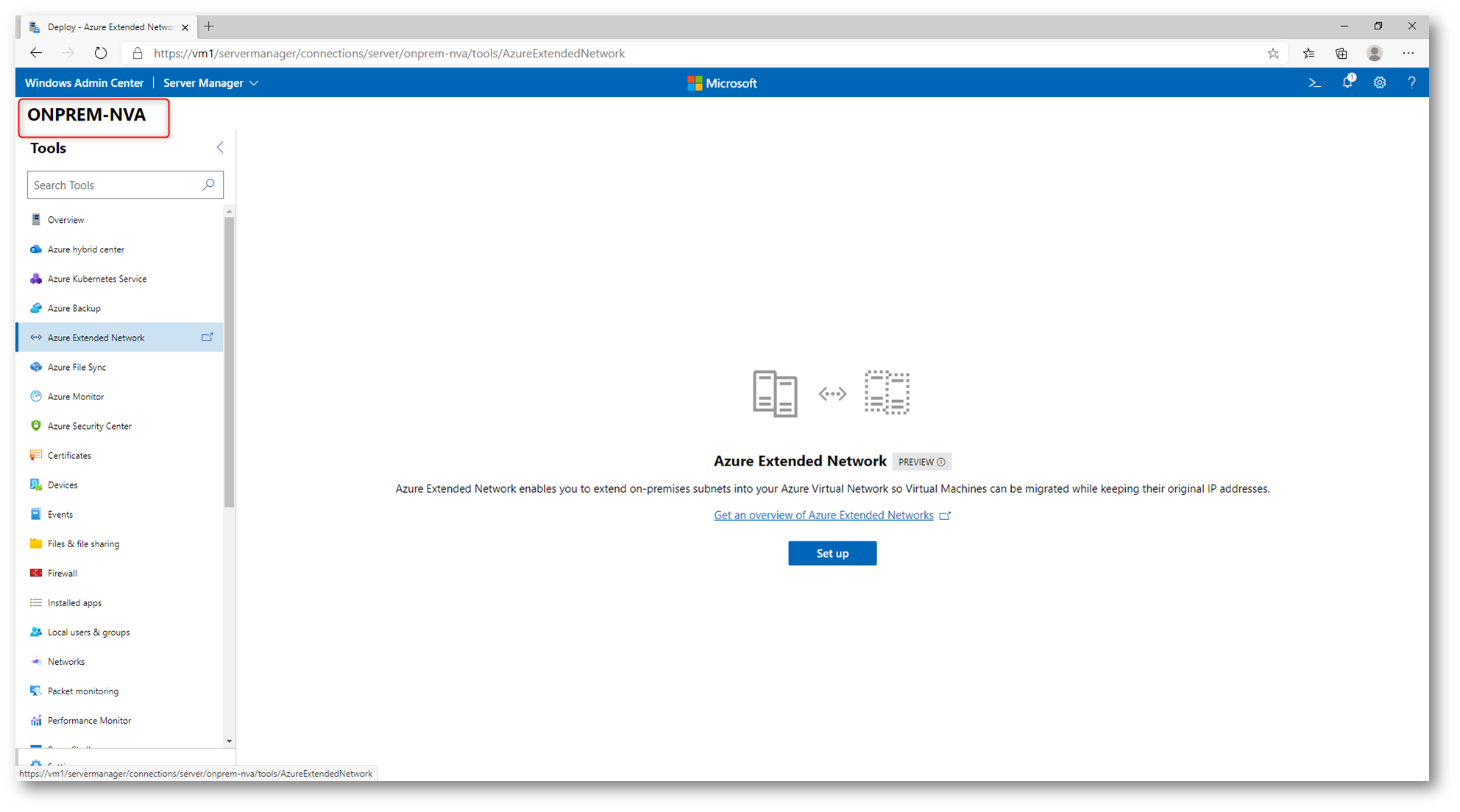Open Azure Monitor tool

tap(119, 396)
